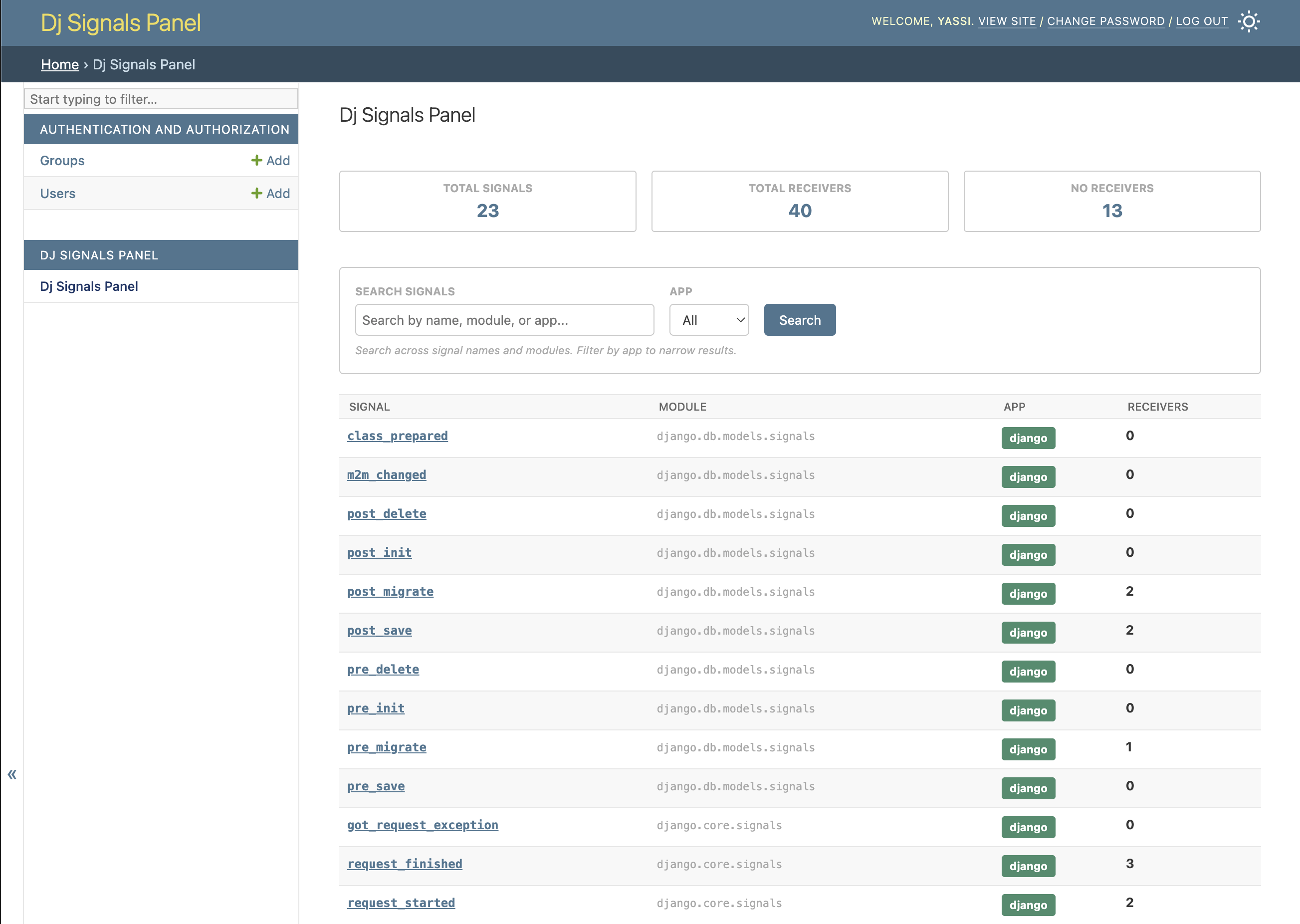The width and height of the screenshot is (1300, 924).
Task: Focus the Search signals input field
Action: tap(504, 320)
